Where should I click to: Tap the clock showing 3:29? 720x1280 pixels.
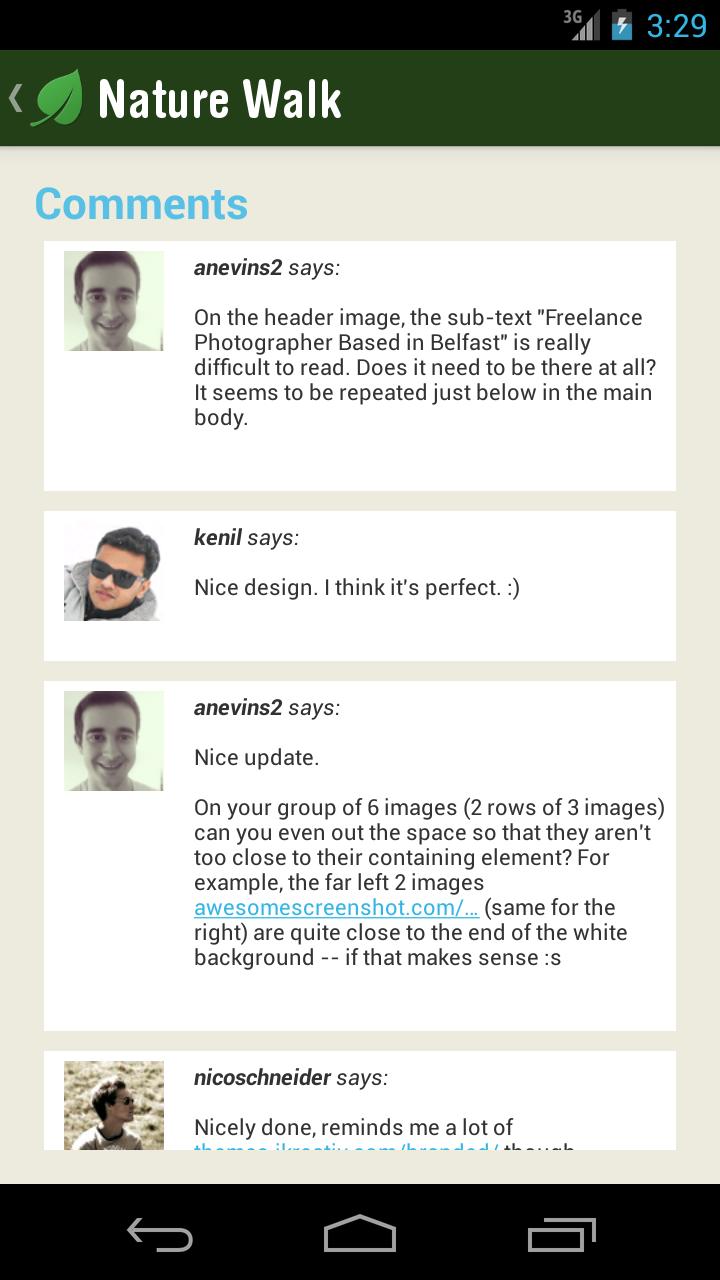click(x=676, y=25)
